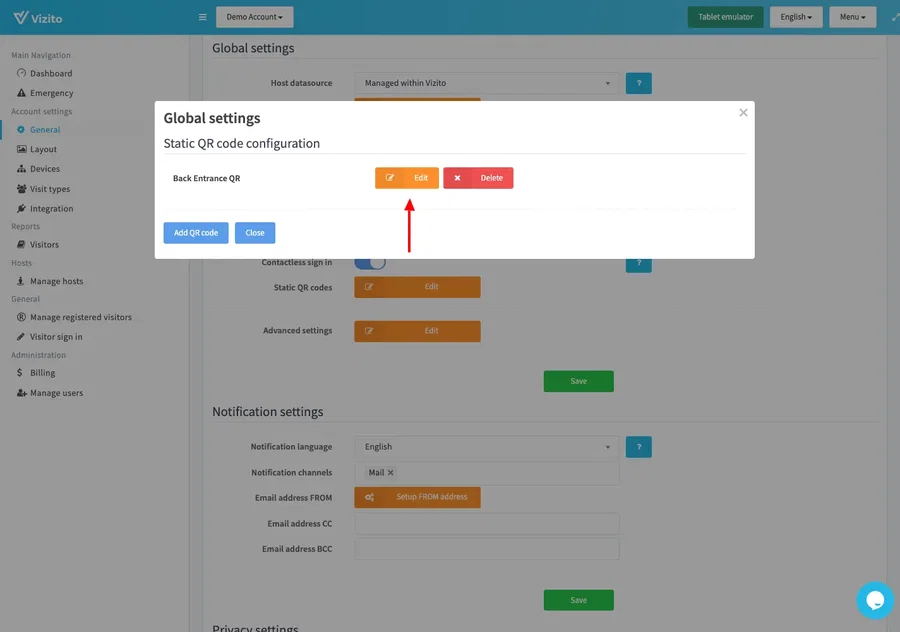The height and width of the screenshot is (632, 900).
Task: Click the help icon beside Notification language
Action: 638,447
